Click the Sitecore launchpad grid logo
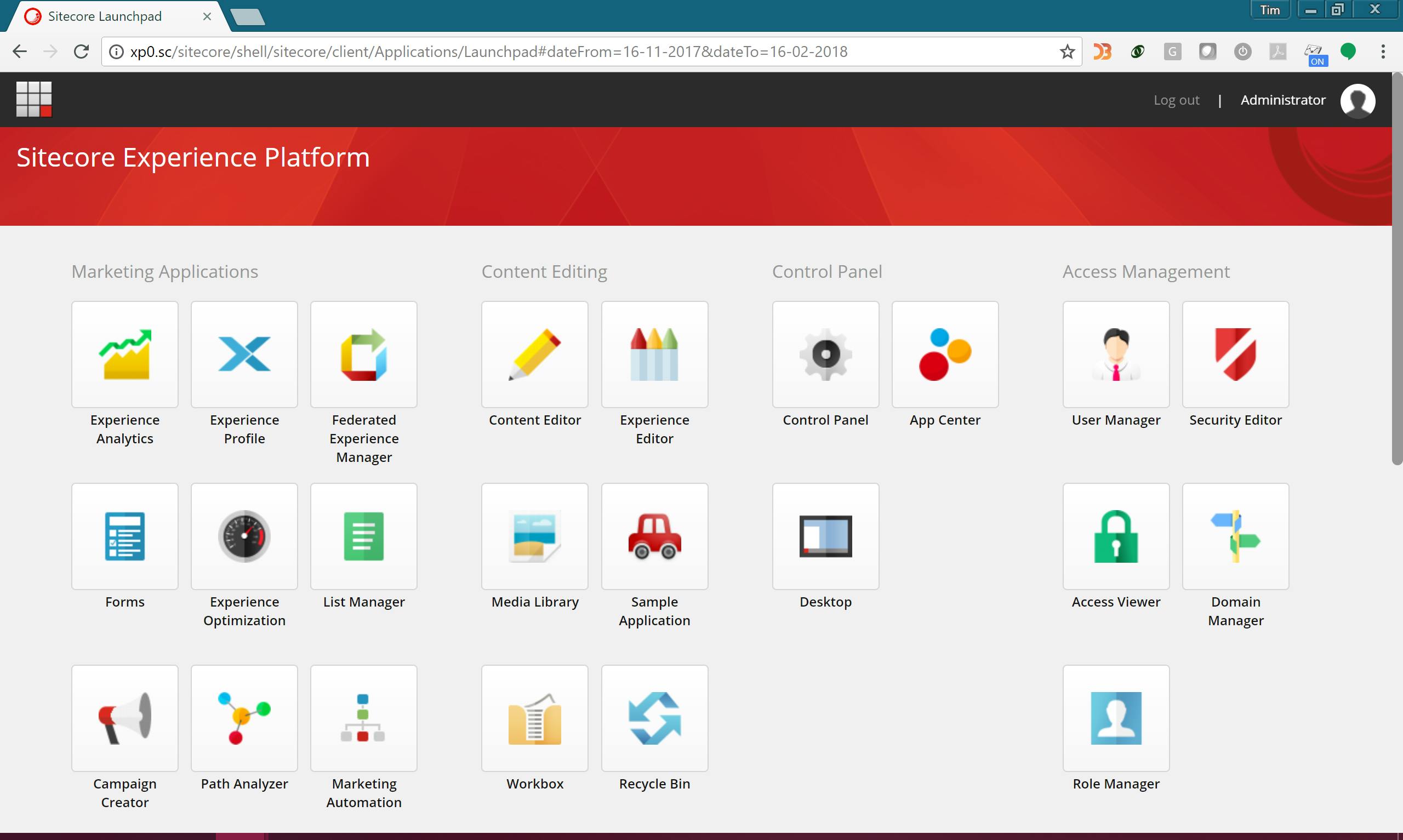 tap(34, 99)
